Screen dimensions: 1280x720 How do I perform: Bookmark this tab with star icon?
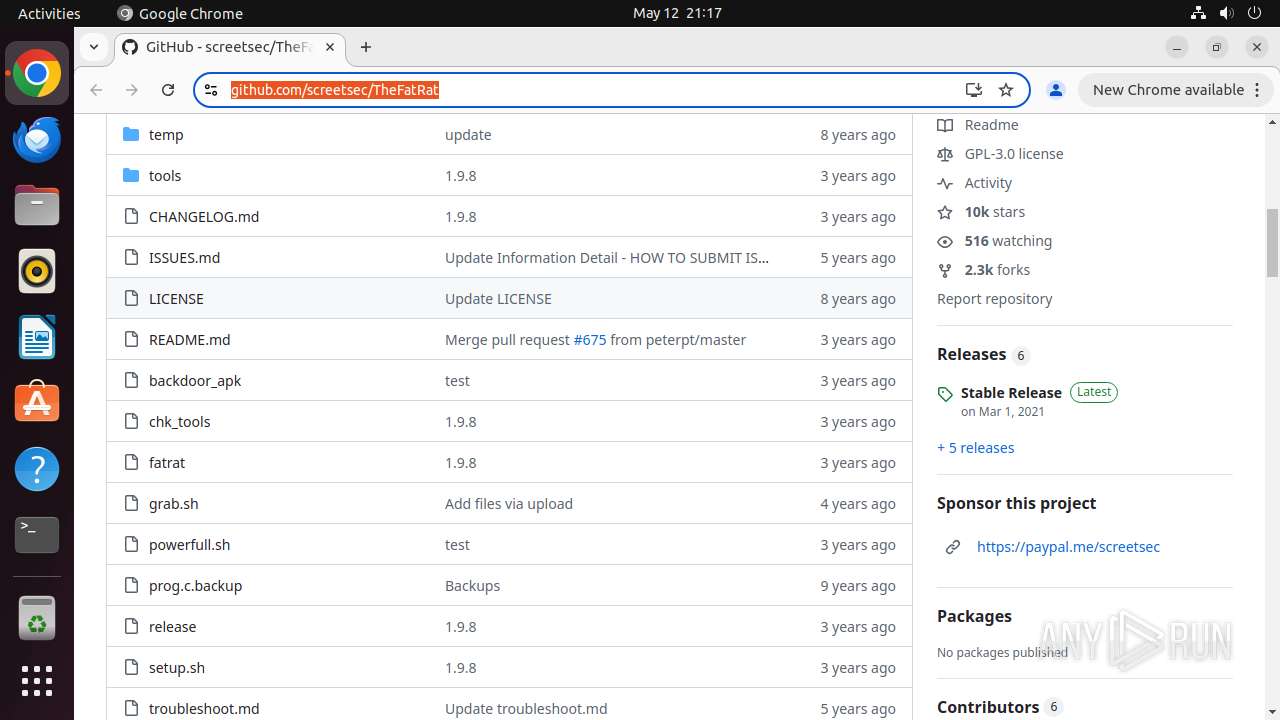(x=1006, y=90)
